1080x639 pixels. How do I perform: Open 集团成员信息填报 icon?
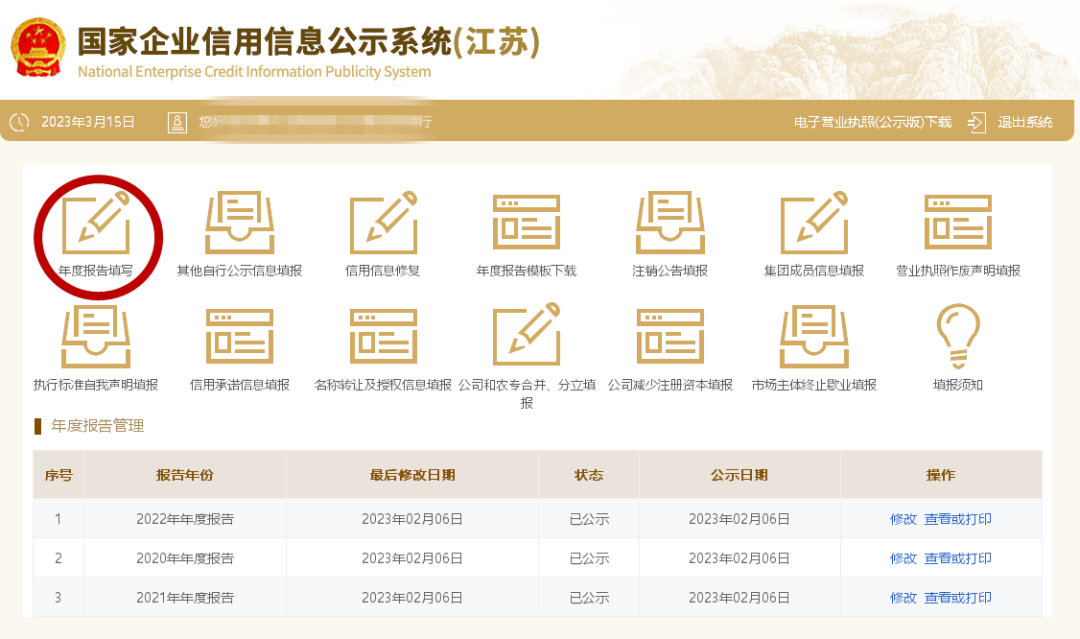[813, 222]
